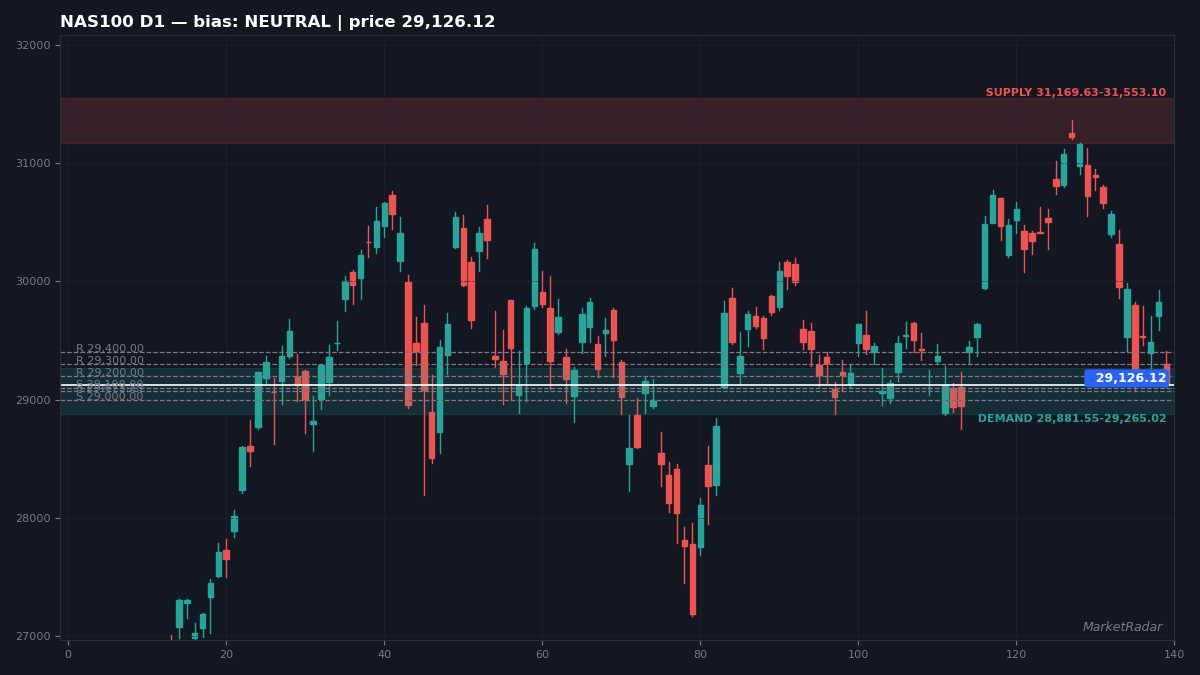Select the SUPPLY 31,169.63-31,553.10 zone label
Viewport: 1200px width, 675px height.
click(x=1075, y=93)
